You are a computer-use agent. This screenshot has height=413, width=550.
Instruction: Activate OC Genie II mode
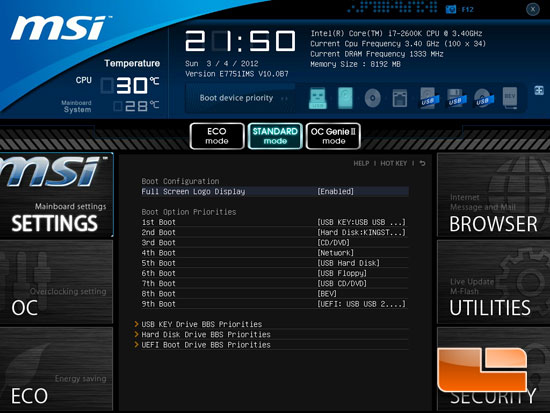click(333, 136)
